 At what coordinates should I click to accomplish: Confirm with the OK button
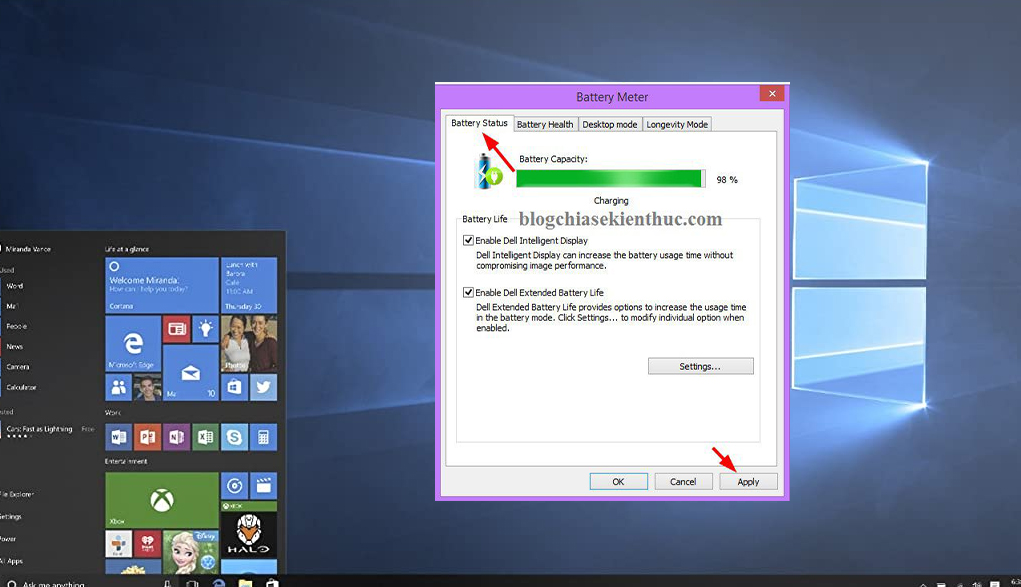pyautogui.click(x=619, y=481)
